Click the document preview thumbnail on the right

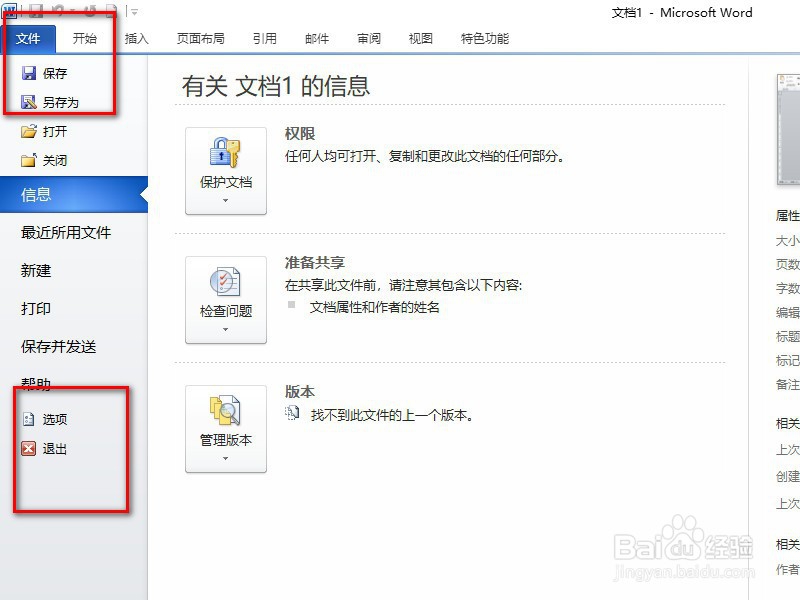point(788,129)
